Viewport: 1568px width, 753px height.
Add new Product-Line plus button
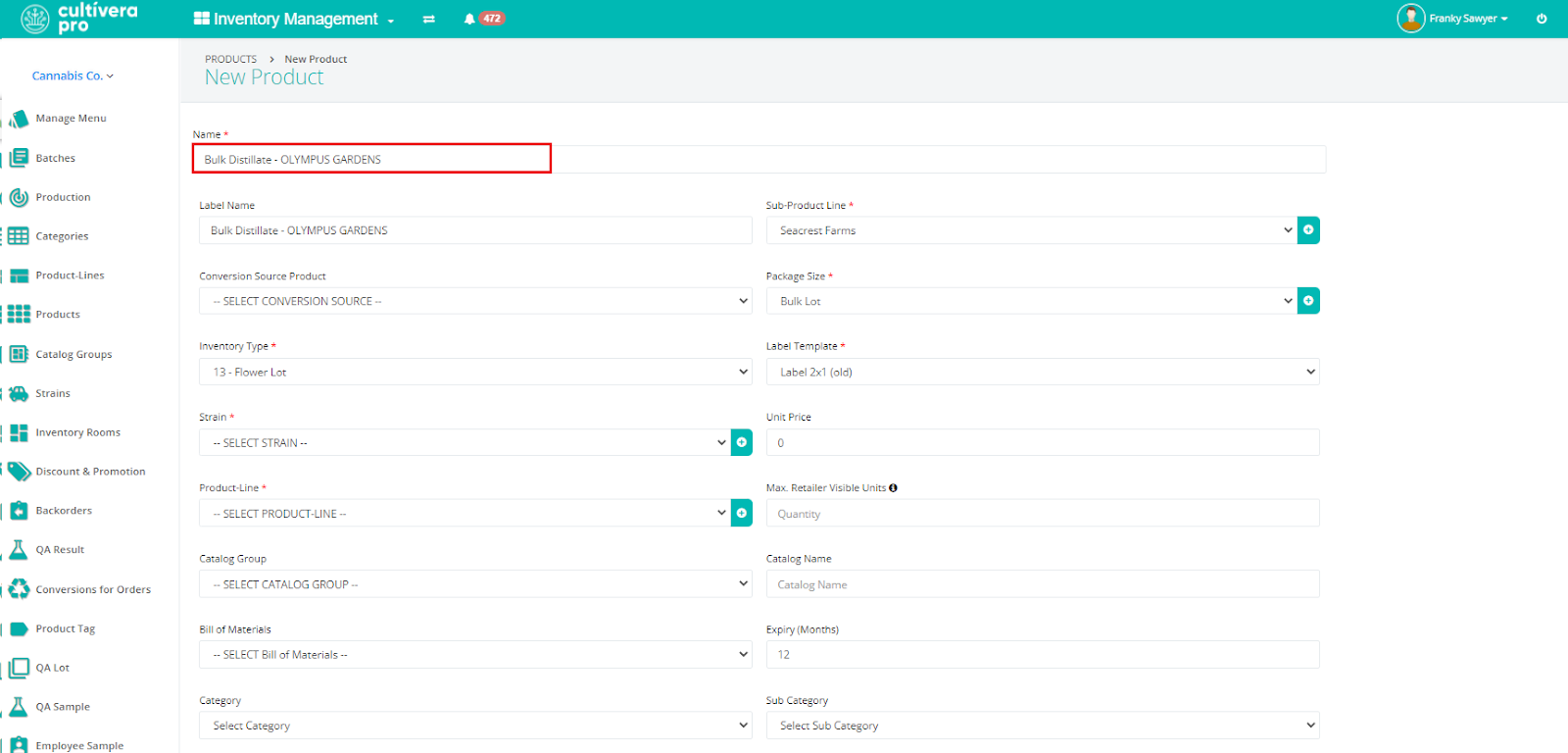click(742, 513)
